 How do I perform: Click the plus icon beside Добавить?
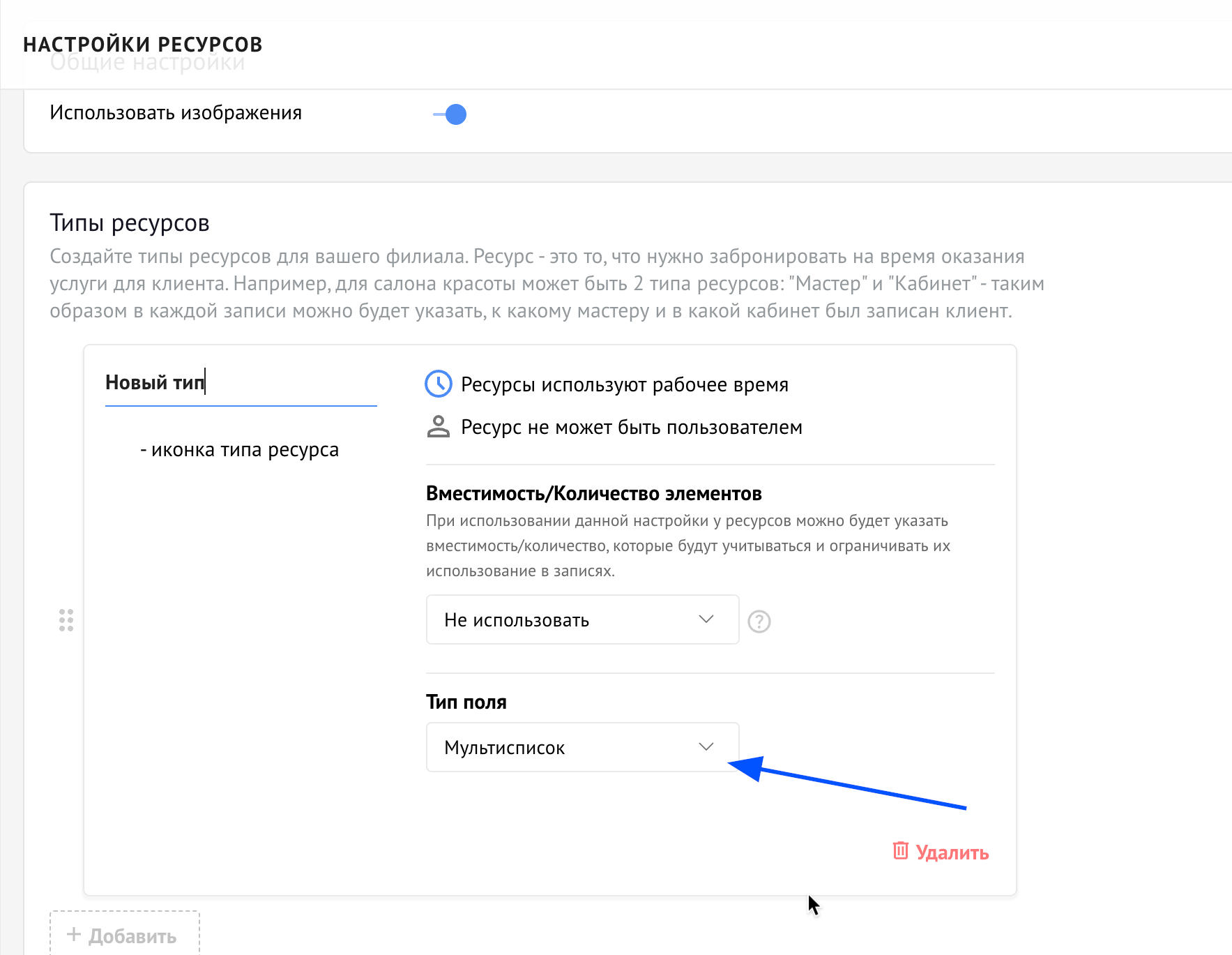74,934
